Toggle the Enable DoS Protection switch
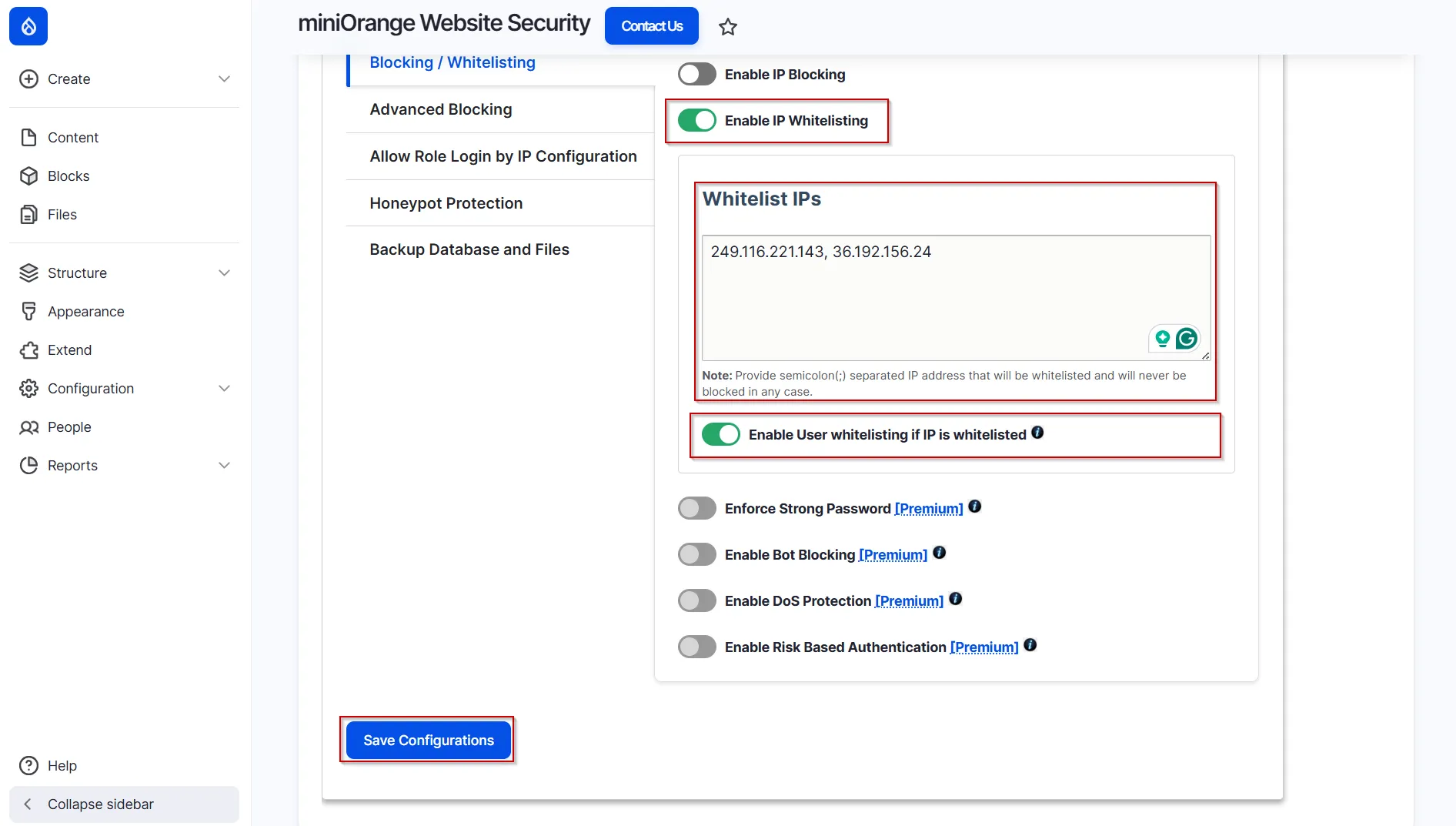Screen dimensions: 1456x826 coord(697,601)
